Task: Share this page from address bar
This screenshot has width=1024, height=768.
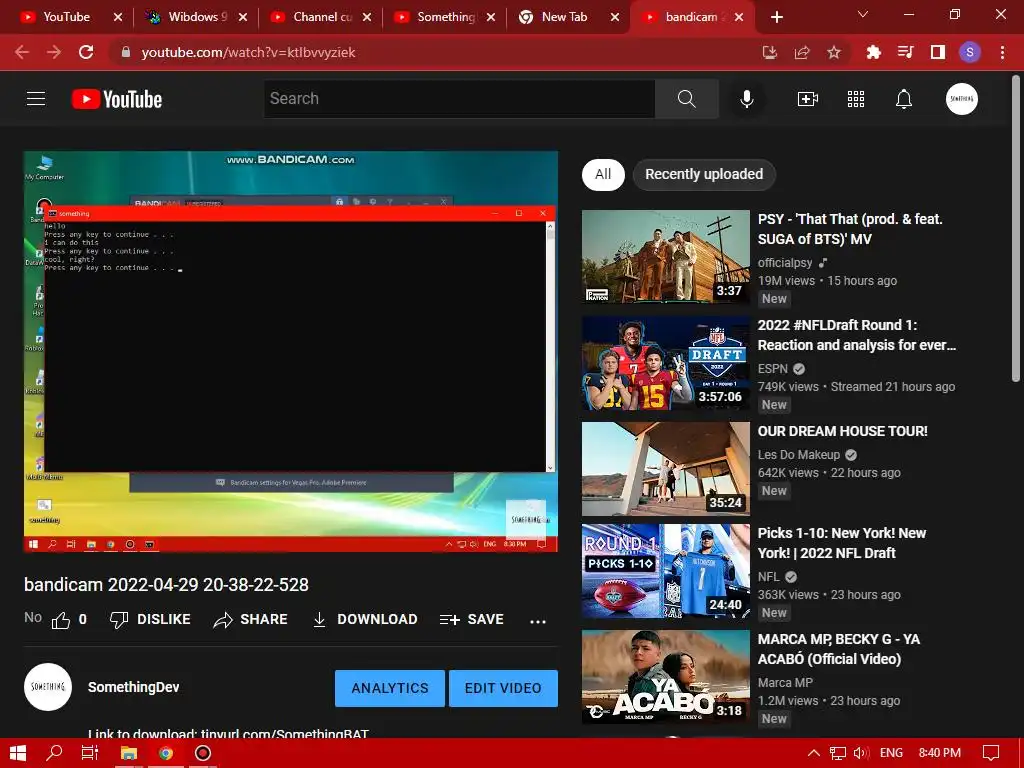Action: pyautogui.click(x=802, y=52)
